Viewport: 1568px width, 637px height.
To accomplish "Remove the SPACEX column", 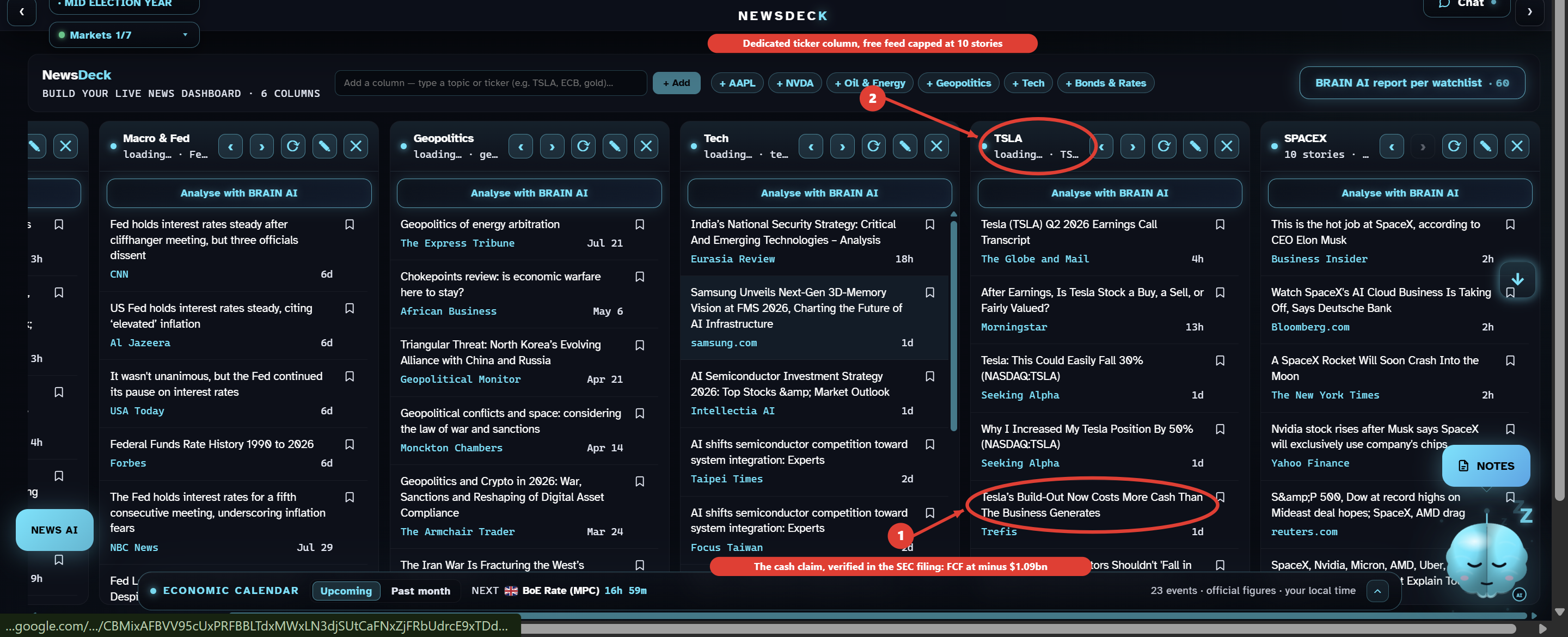I will coord(1517,146).
